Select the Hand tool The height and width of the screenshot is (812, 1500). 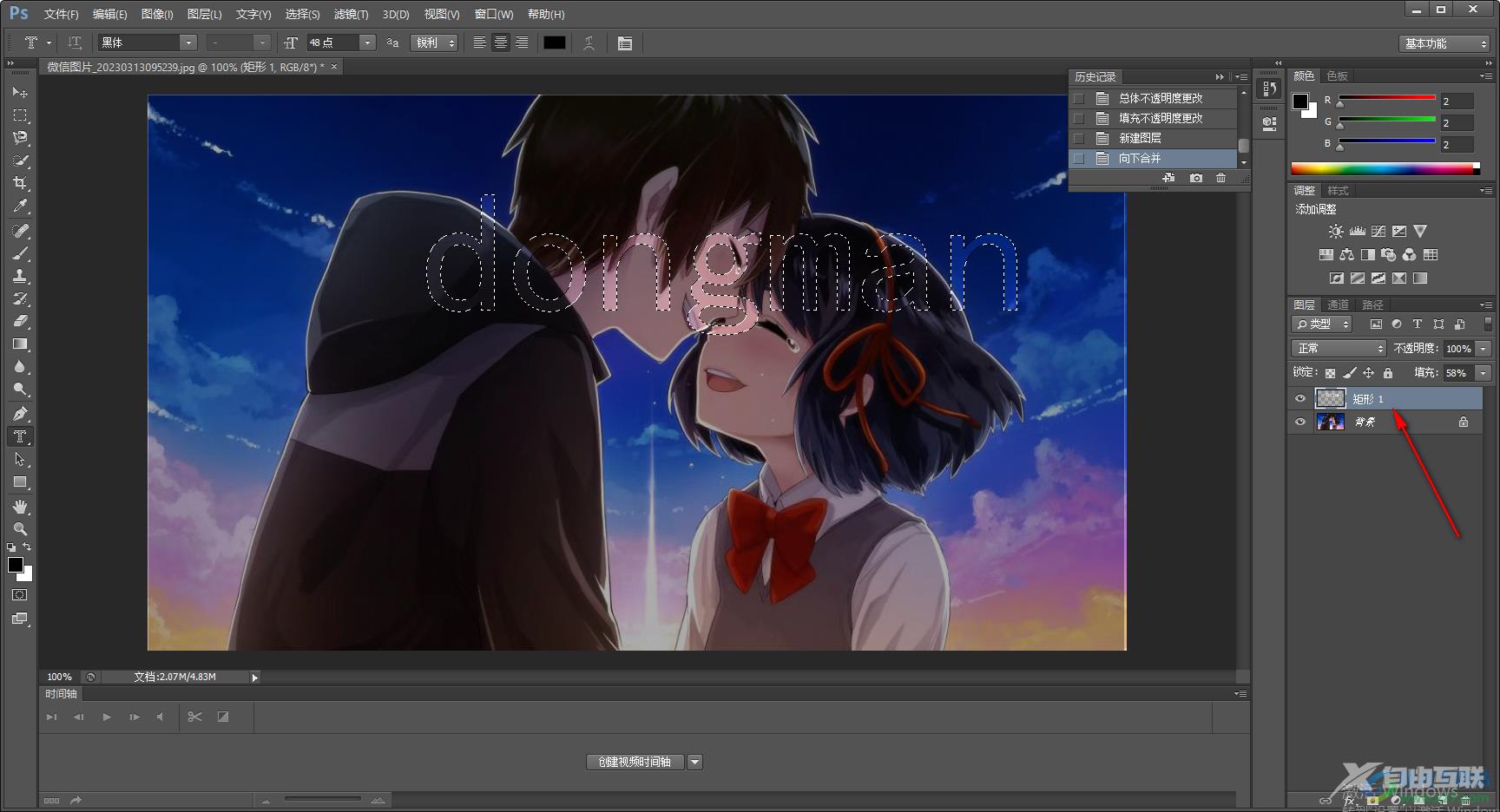coord(20,507)
